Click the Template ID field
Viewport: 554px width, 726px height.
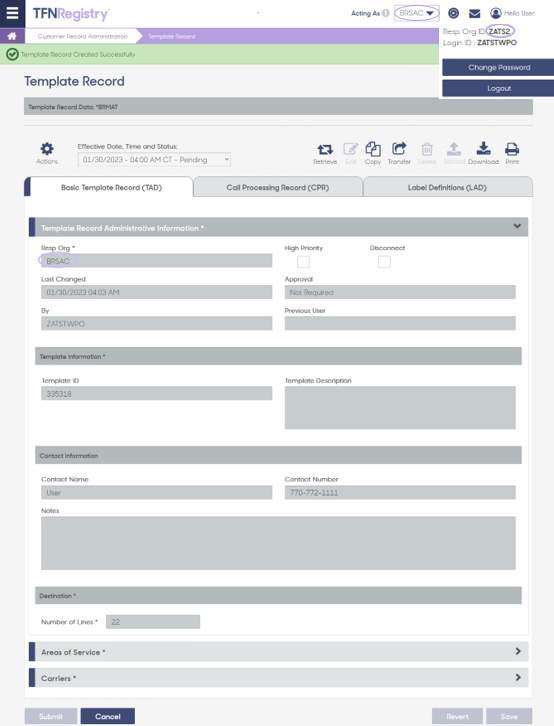click(156, 394)
